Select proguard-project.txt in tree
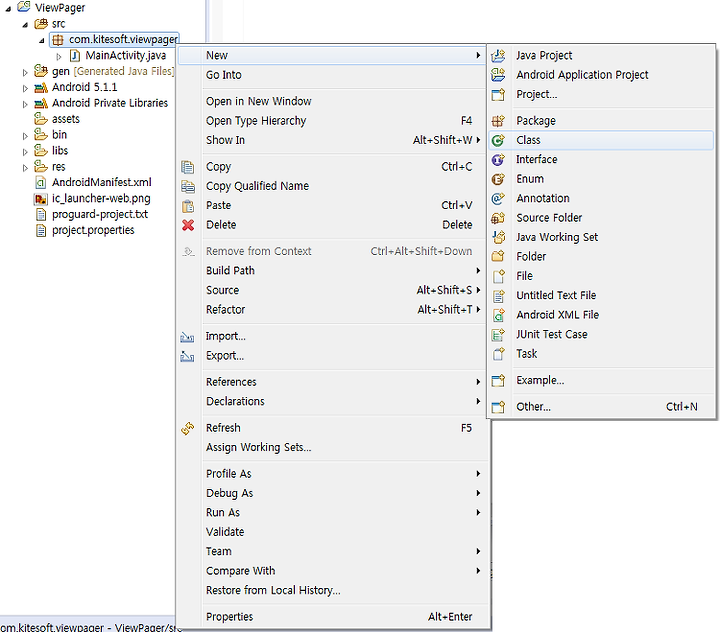The height and width of the screenshot is (632, 720). (100, 214)
